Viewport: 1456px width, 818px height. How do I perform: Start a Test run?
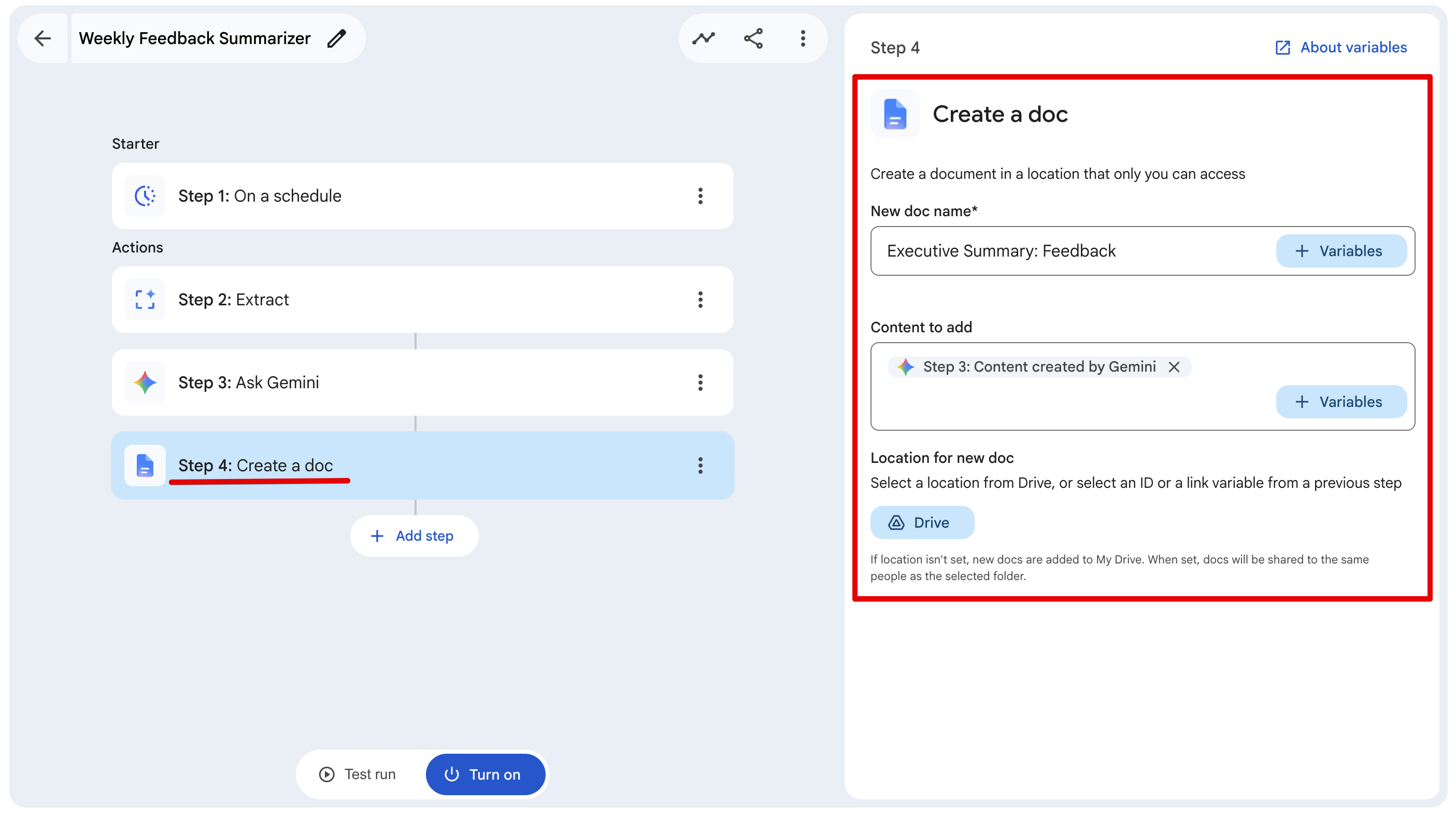tap(358, 774)
